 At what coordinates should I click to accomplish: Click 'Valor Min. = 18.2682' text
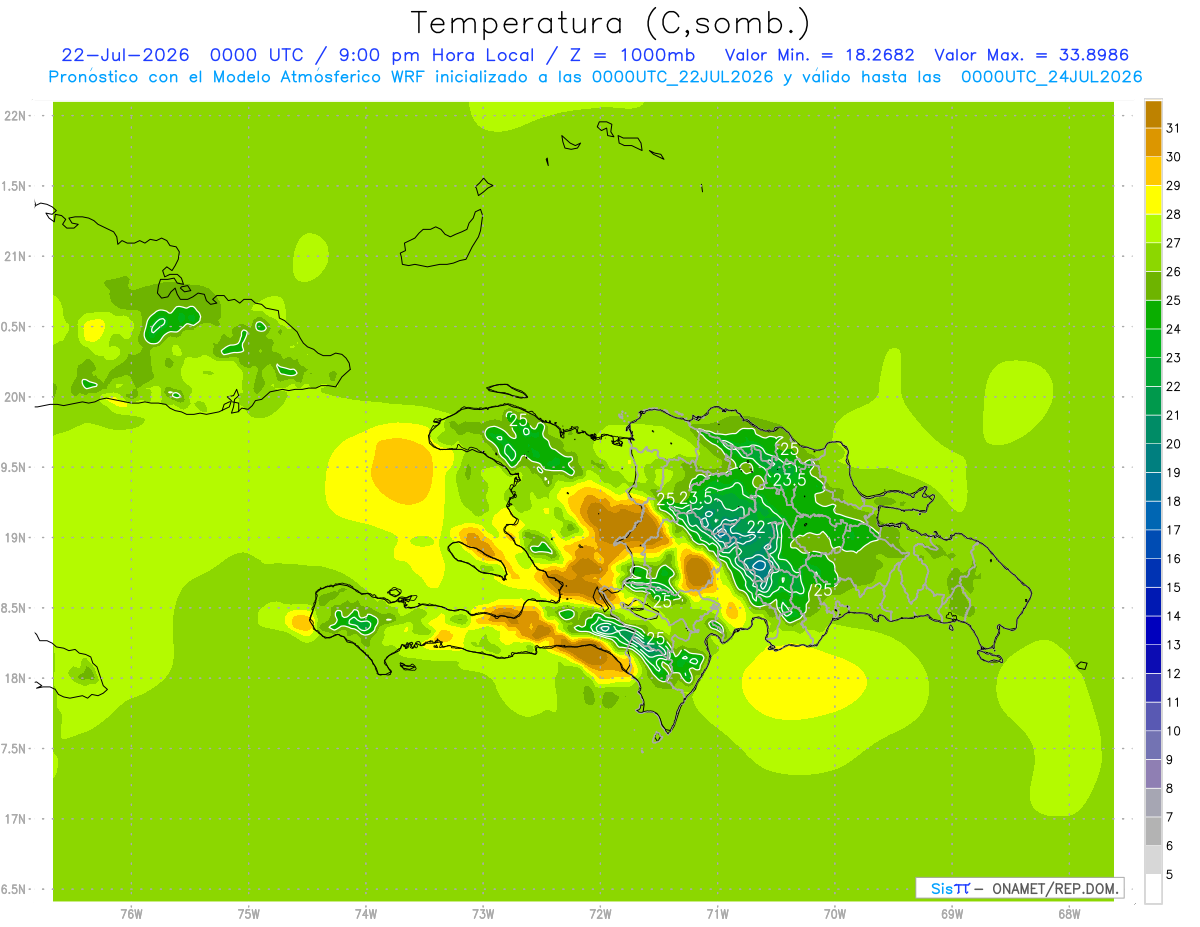(x=819, y=55)
